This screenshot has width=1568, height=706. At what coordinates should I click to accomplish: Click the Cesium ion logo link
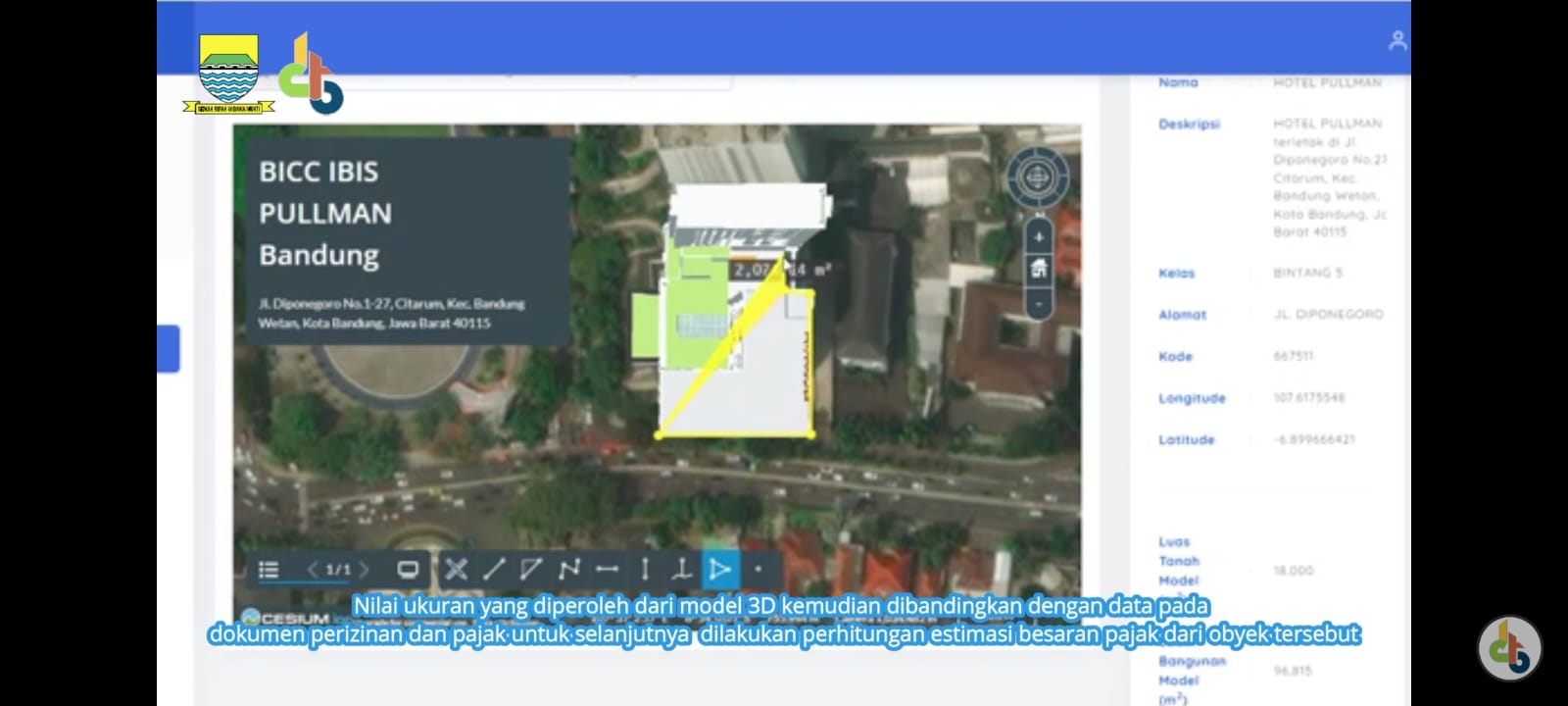click(x=285, y=619)
